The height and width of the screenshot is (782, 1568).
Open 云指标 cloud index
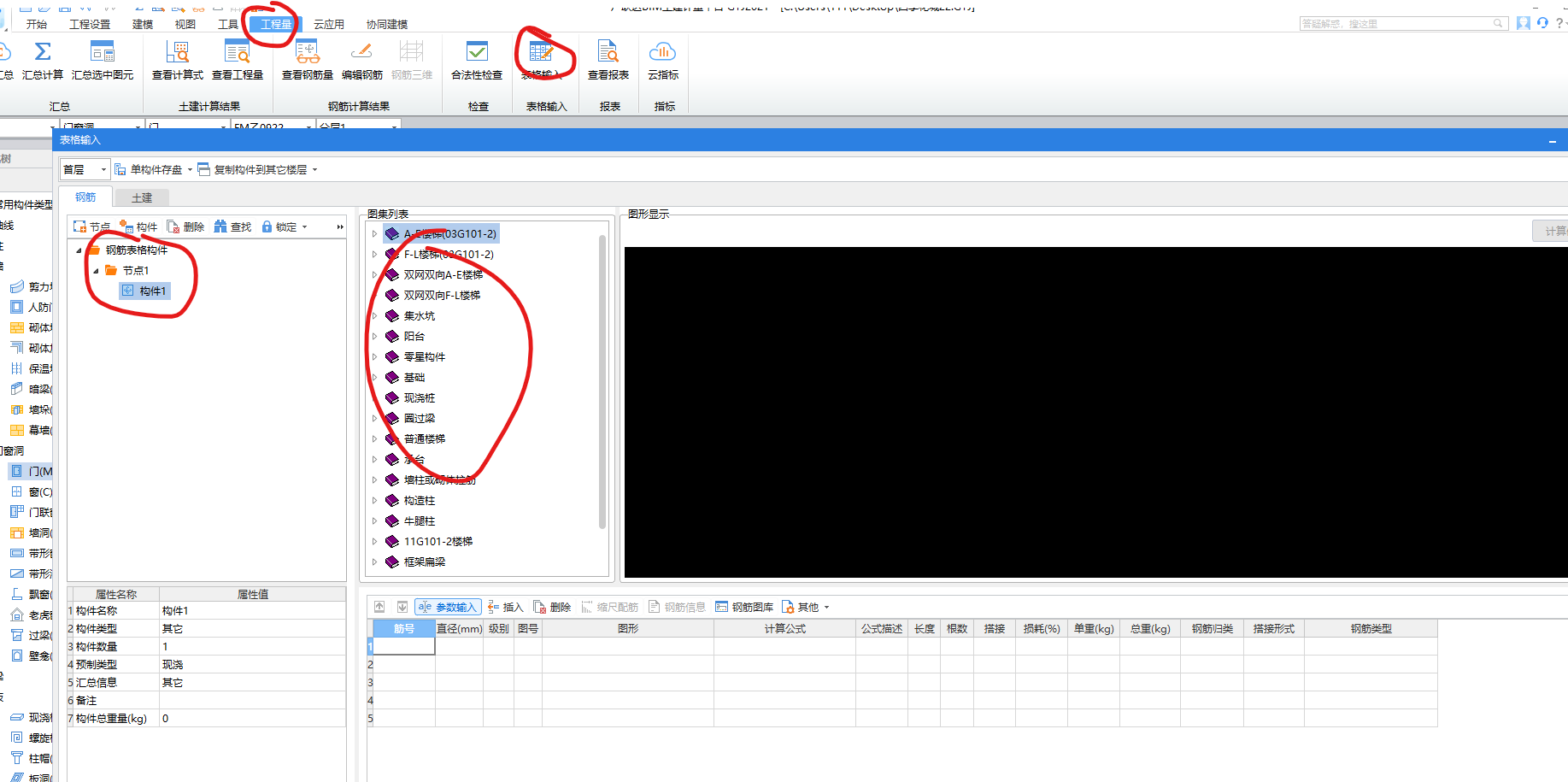tap(663, 60)
